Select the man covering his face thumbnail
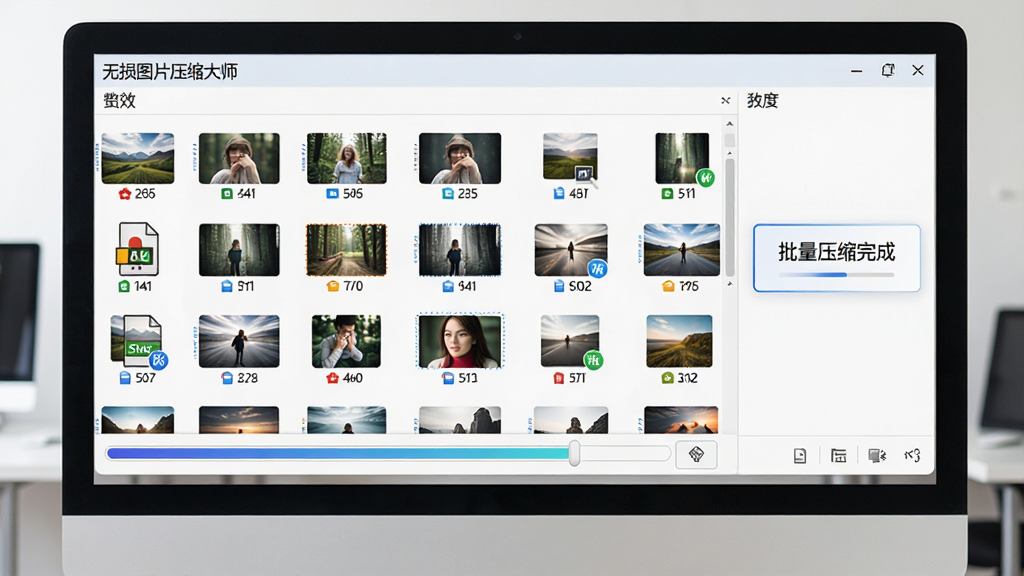Viewport: 1024px width, 576px height. point(346,341)
